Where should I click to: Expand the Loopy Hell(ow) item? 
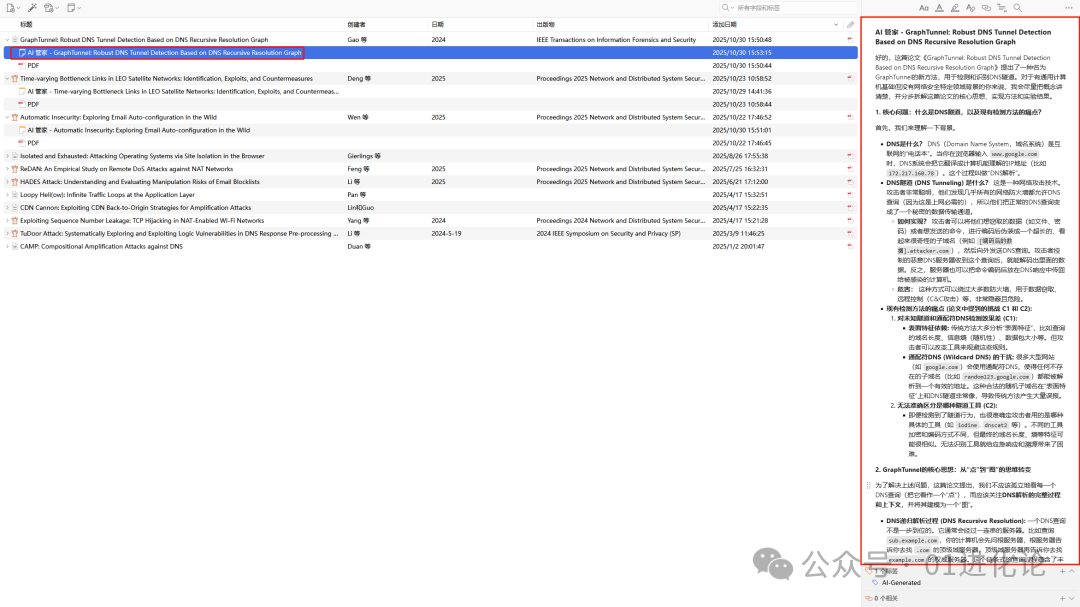pyautogui.click(x=8, y=195)
